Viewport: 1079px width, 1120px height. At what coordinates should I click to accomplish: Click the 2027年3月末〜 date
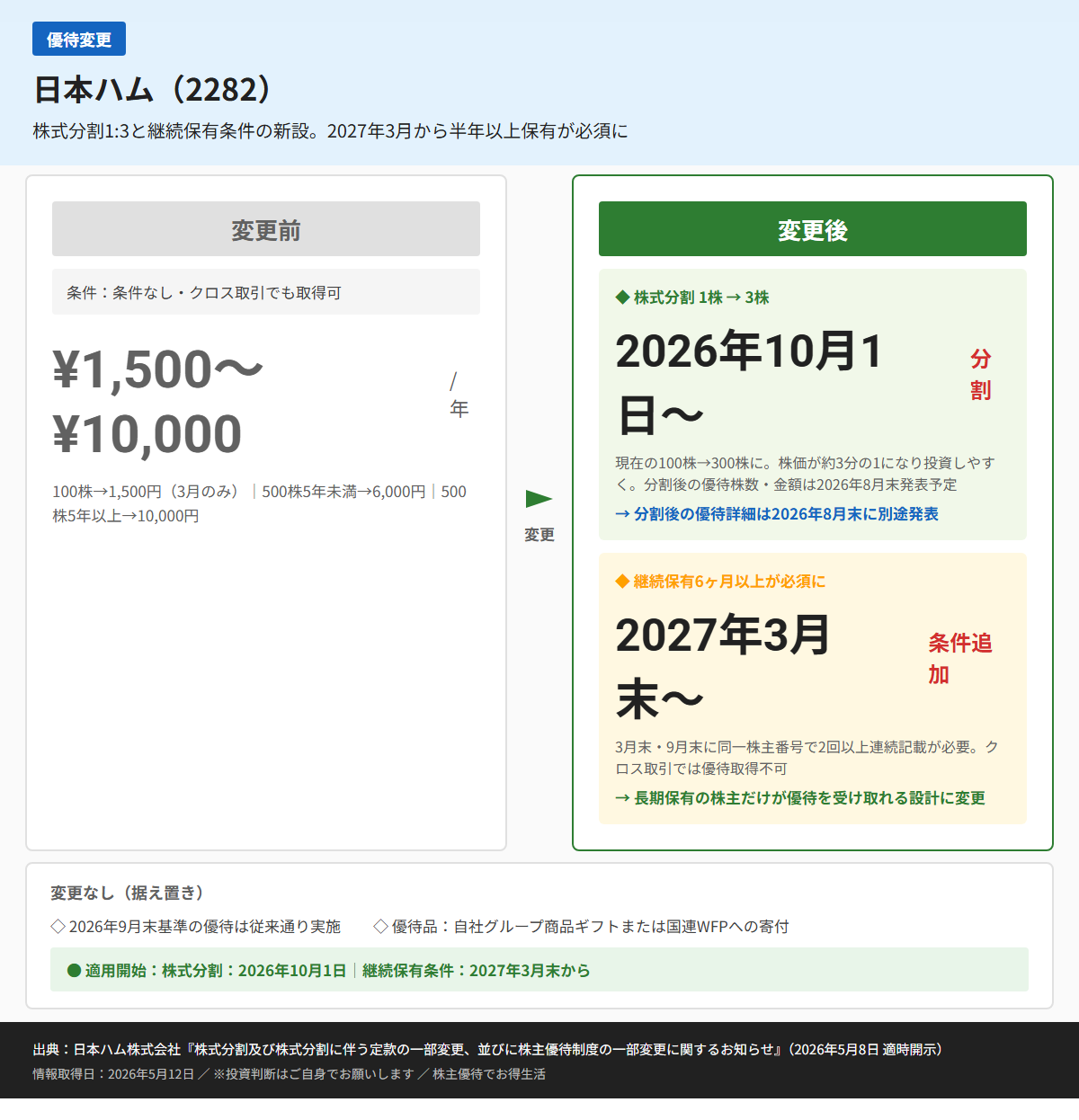pyautogui.click(x=723, y=667)
